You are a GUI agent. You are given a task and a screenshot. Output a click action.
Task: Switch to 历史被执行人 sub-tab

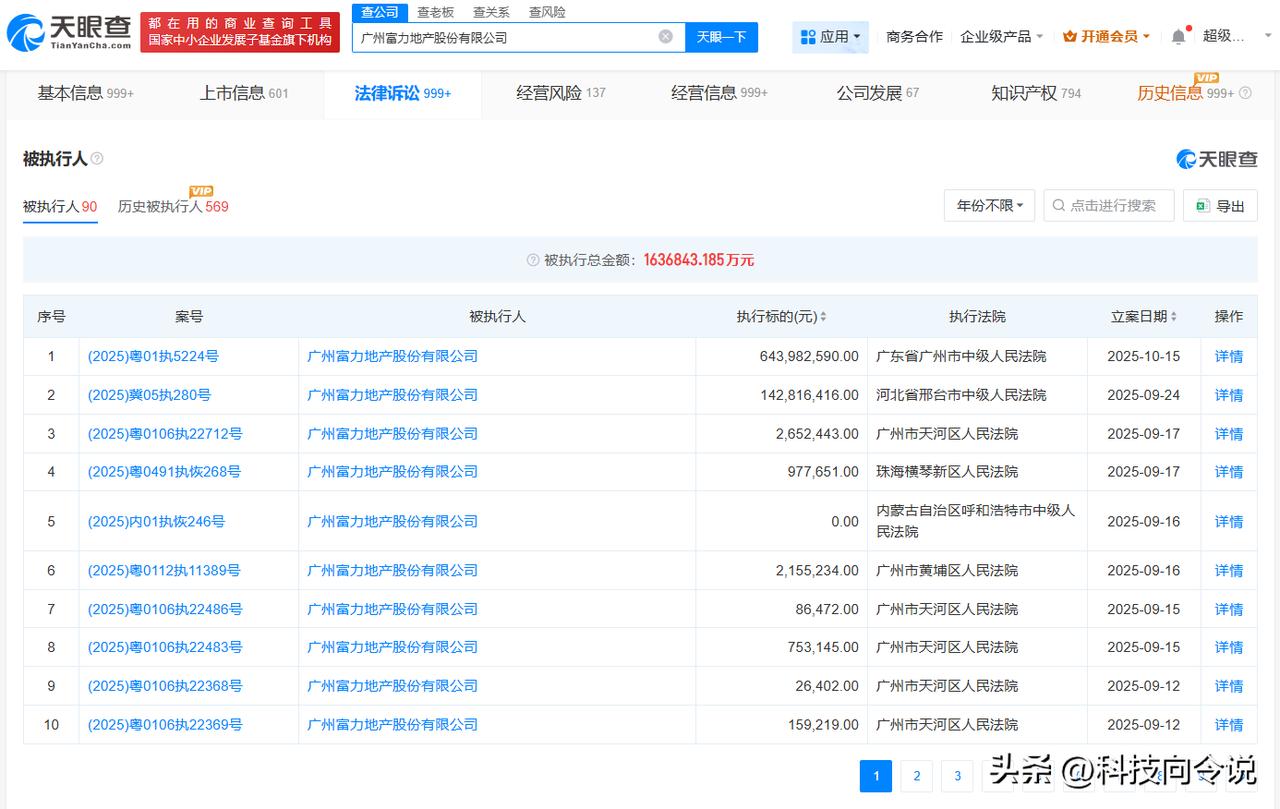(172, 207)
